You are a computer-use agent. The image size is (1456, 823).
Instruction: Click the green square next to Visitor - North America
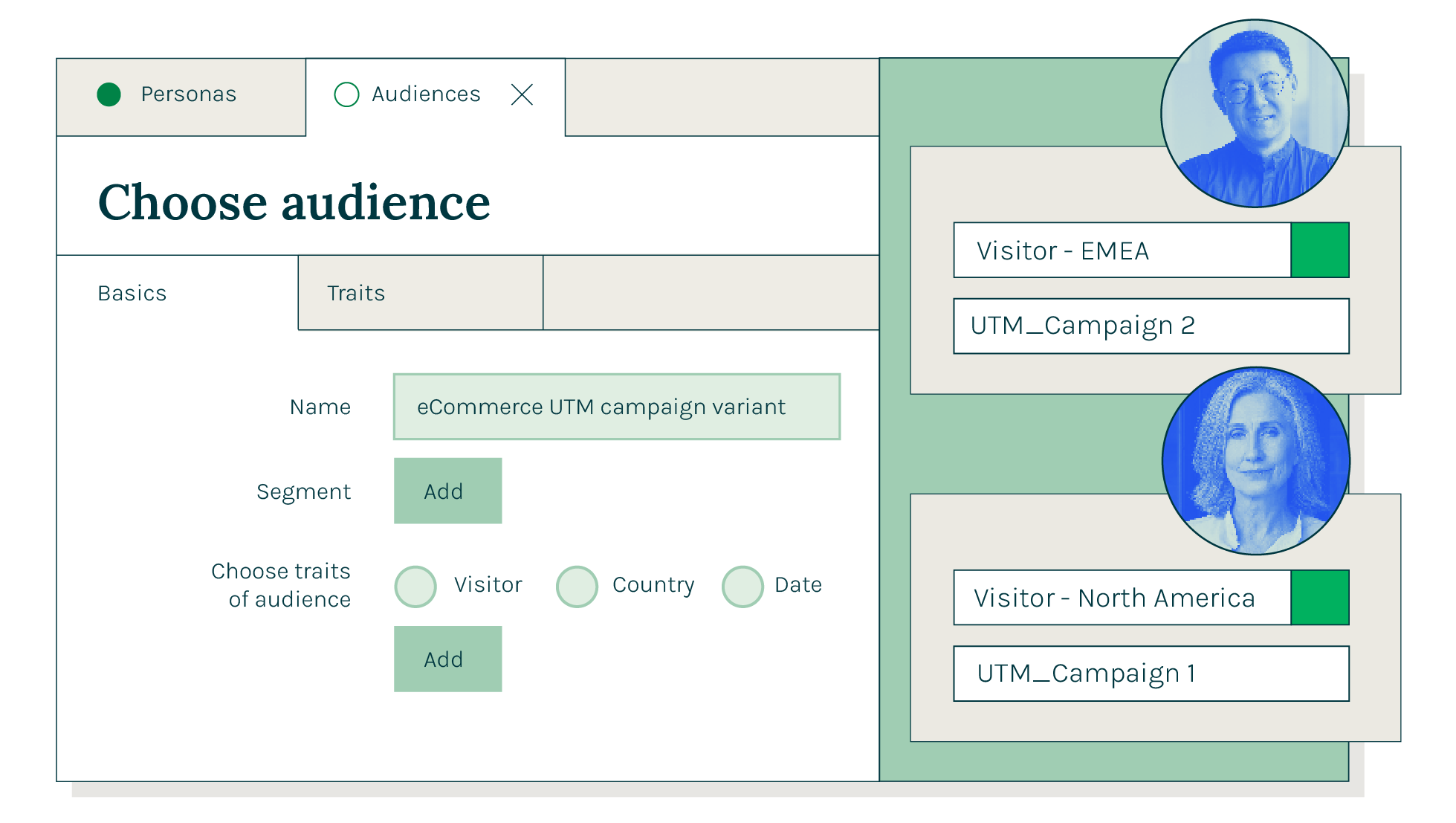1320,597
